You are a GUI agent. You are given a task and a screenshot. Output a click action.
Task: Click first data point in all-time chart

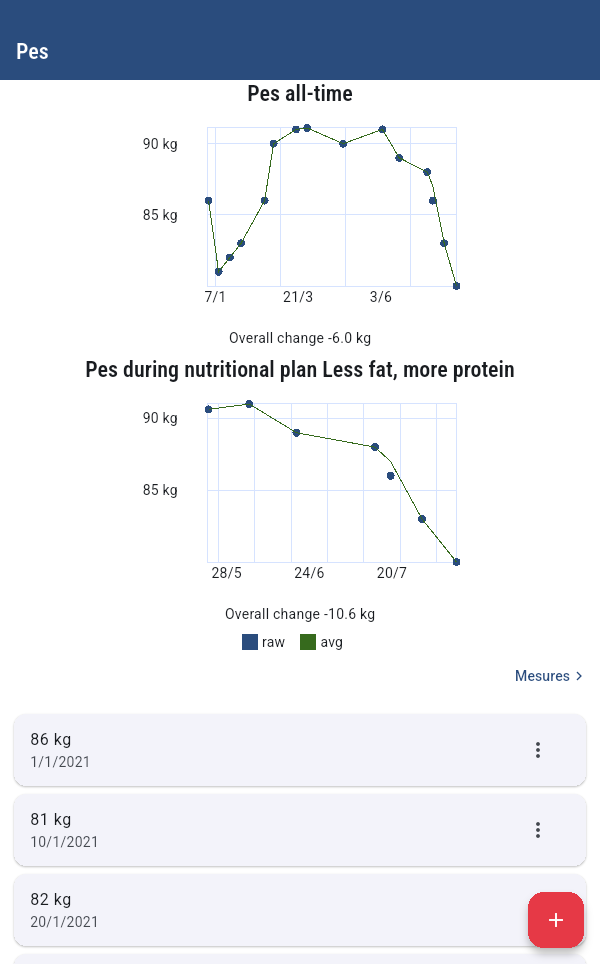coord(208,201)
